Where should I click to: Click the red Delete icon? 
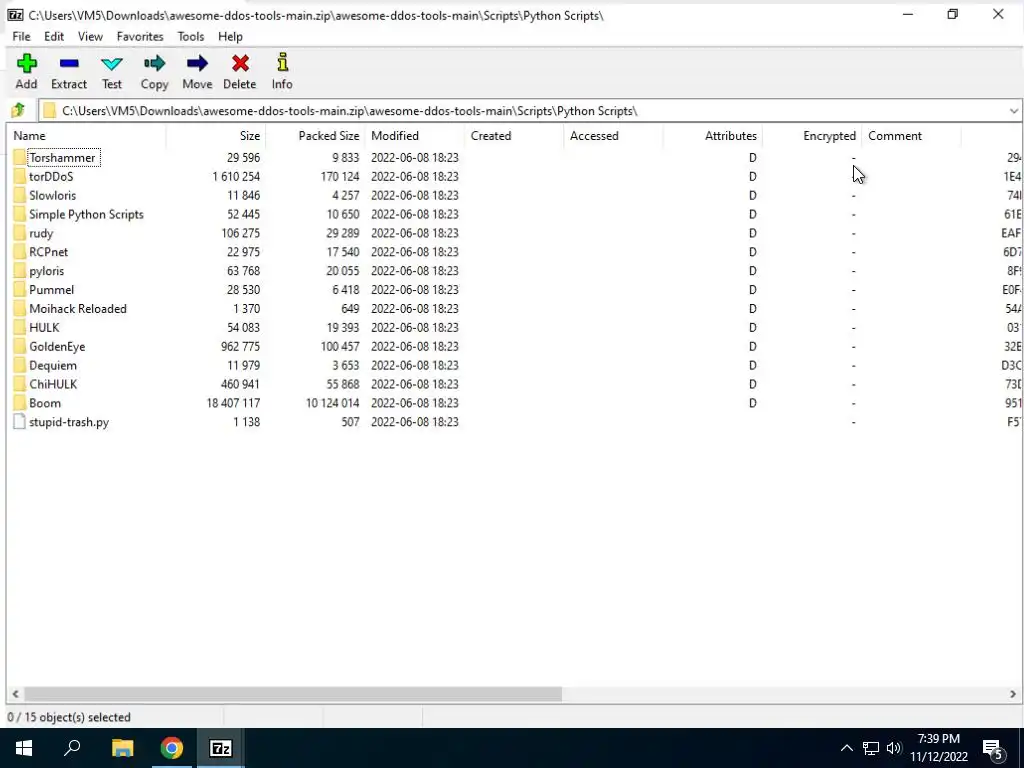pos(240,64)
